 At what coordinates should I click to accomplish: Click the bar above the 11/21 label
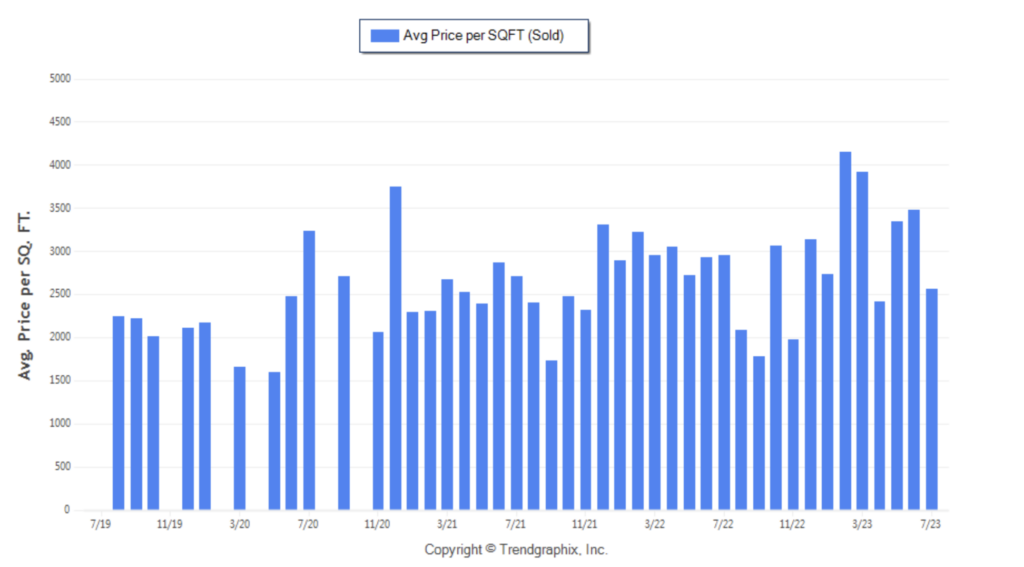[586, 410]
